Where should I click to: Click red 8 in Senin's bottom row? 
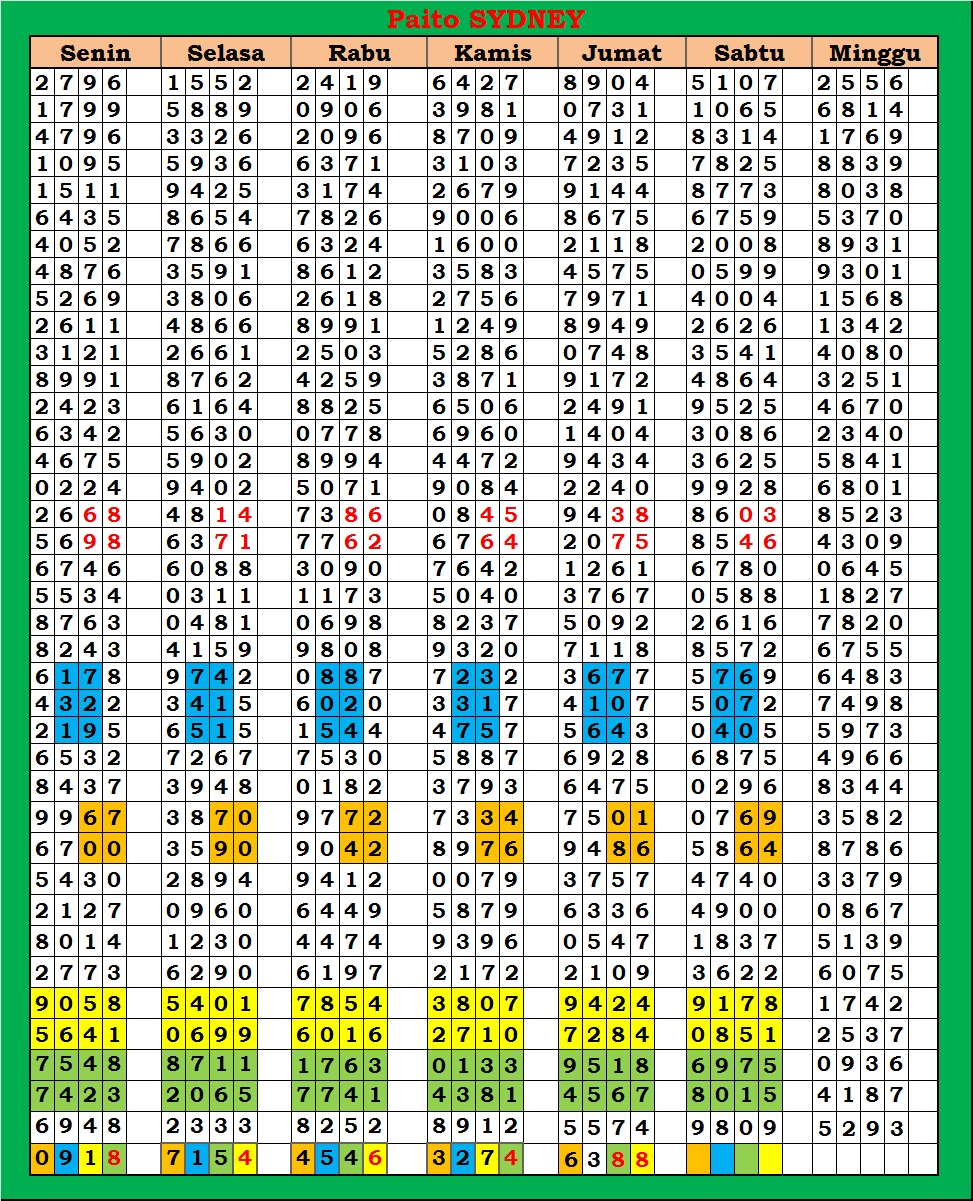(114, 1159)
